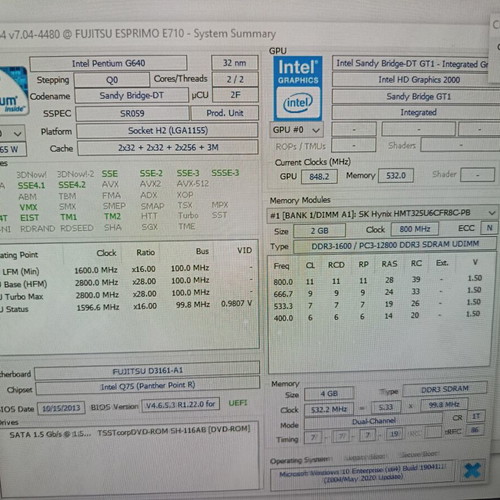The width and height of the screenshot is (500, 500).
Task: Click the Intel Graphics logo
Action: (x=298, y=89)
